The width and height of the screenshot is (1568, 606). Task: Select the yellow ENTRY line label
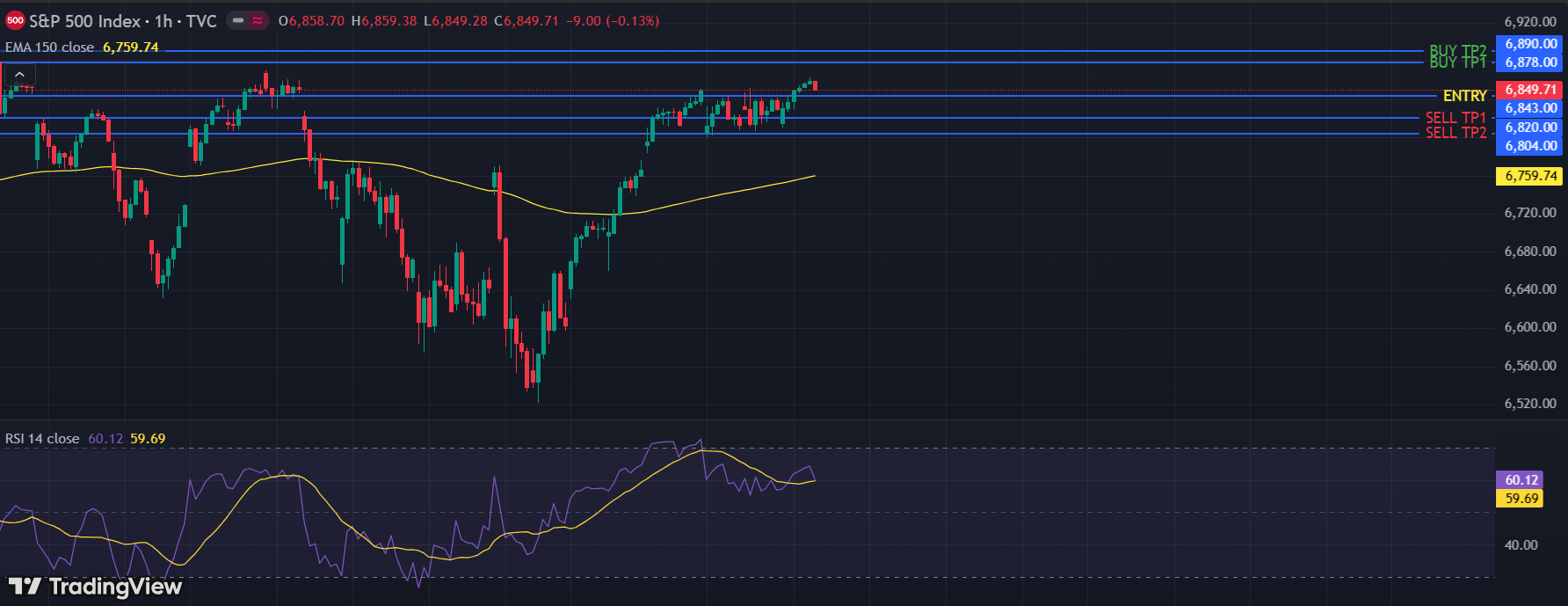[x=1464, y=96]
